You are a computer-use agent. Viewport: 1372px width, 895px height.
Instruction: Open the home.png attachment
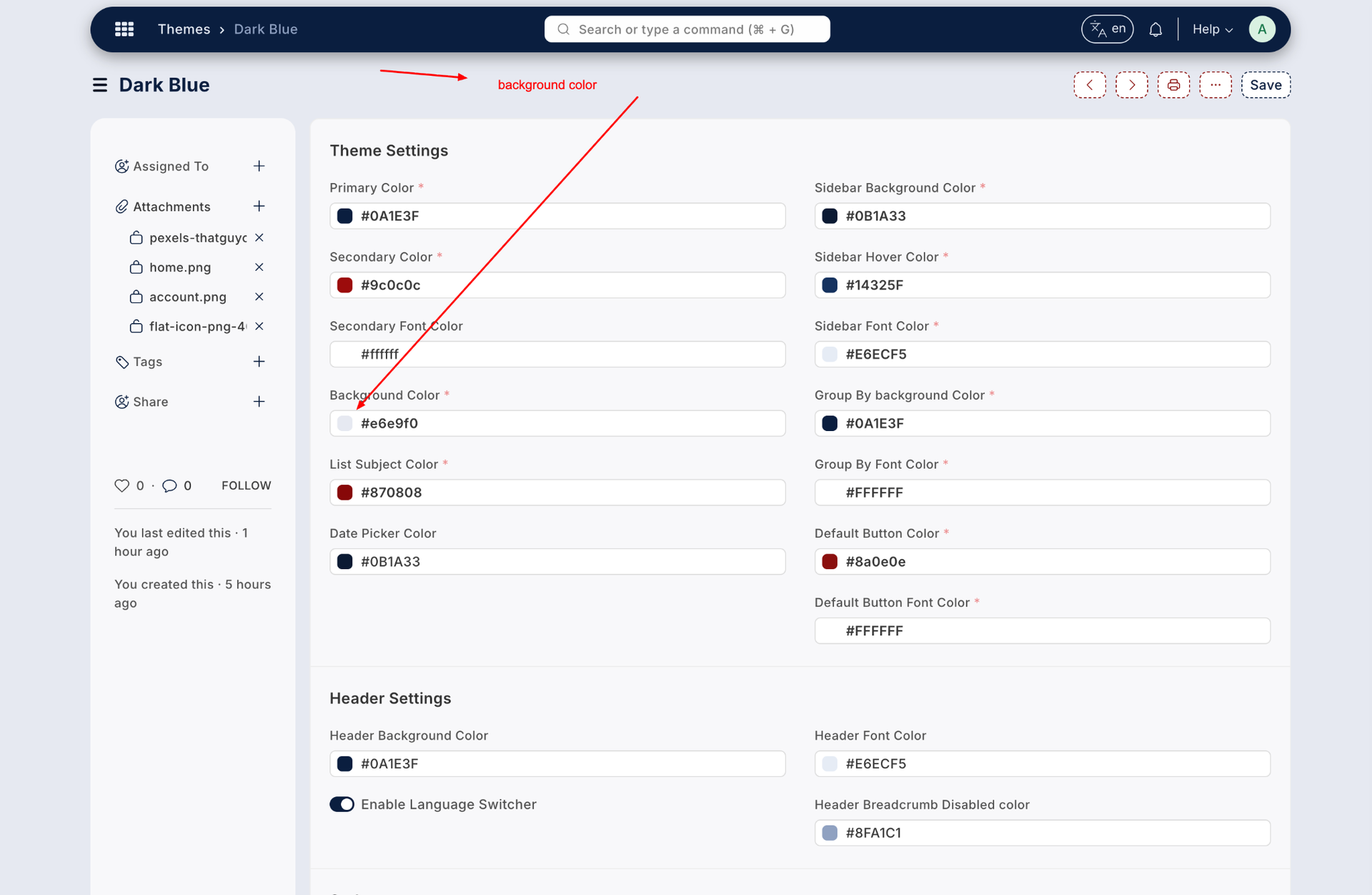[180, 267]
